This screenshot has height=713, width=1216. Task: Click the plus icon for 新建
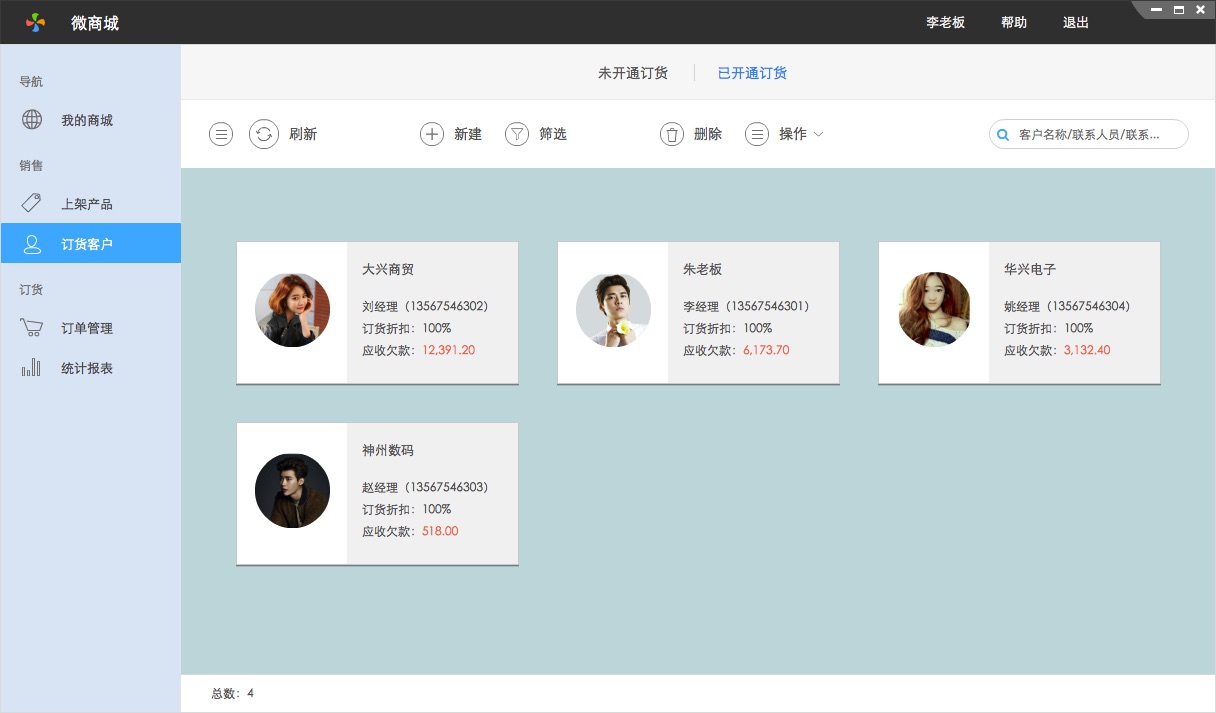pyautogui.click(x=431, y=134)
